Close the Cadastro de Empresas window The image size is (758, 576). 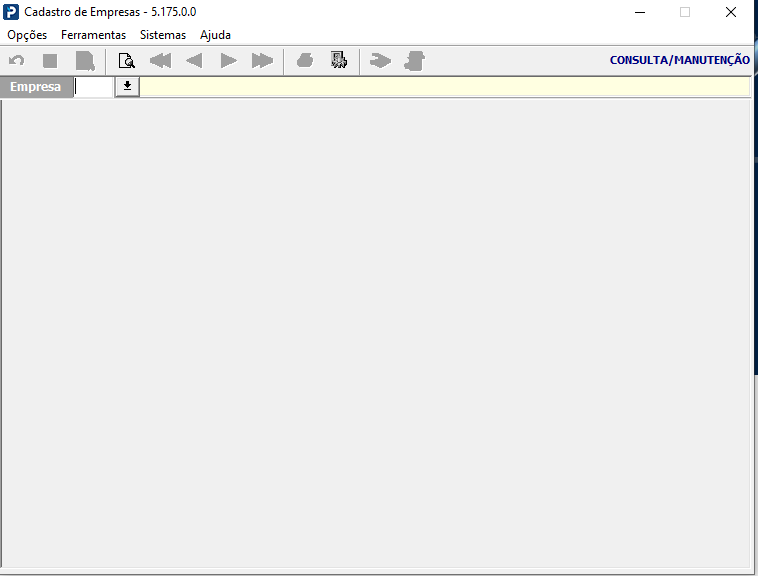coord(731,12)
